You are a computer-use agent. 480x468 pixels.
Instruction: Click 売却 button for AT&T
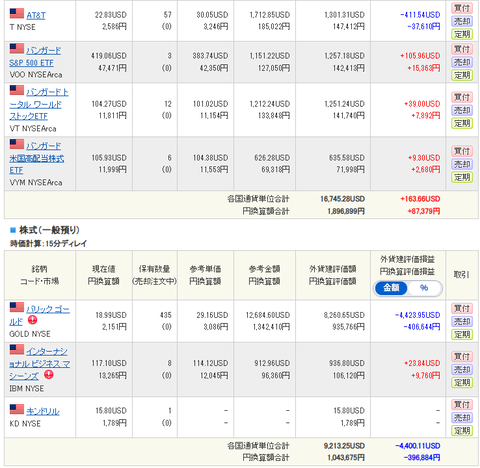coord(462,21)
